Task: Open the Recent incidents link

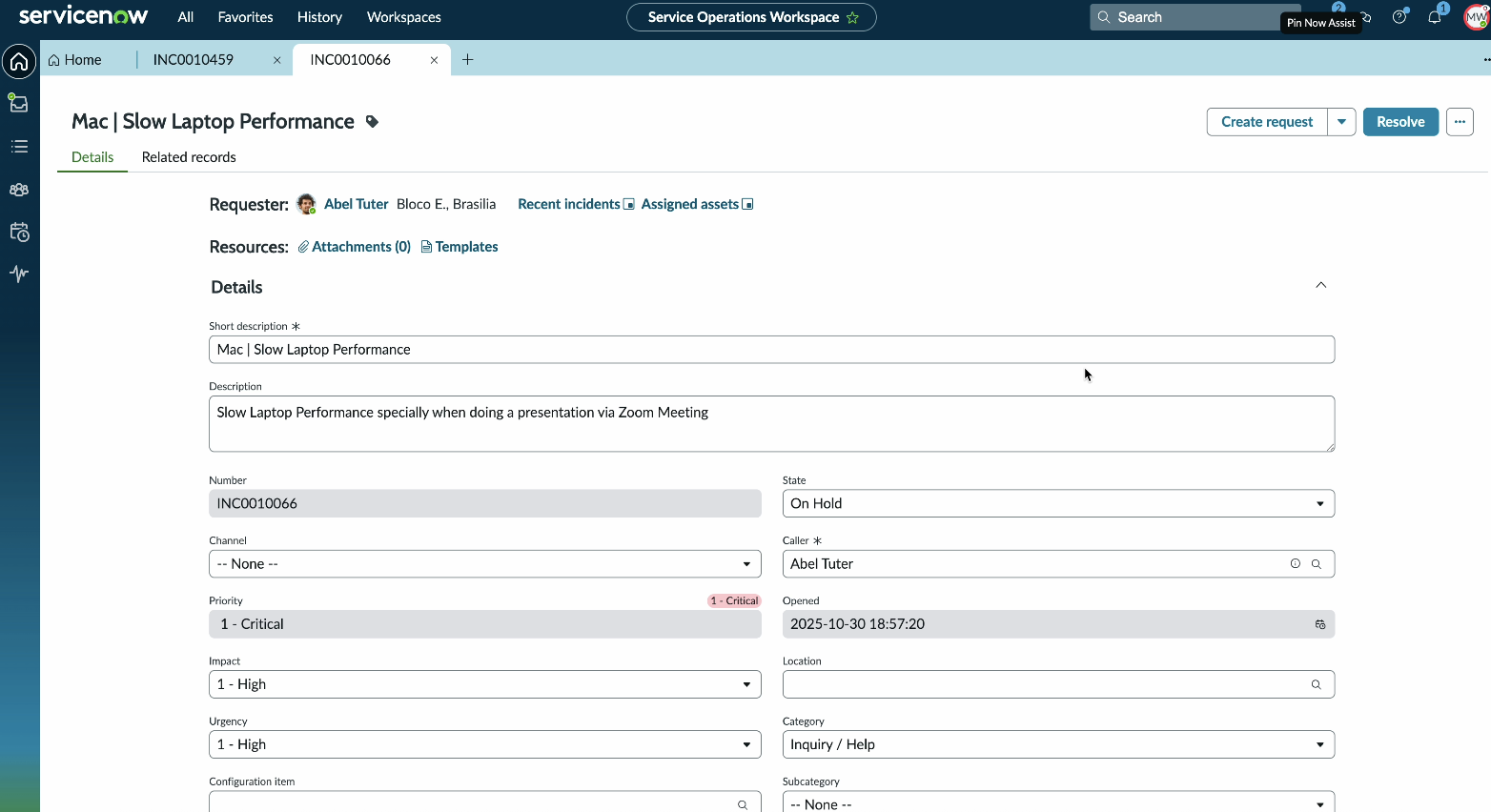Action: point(576,204)
